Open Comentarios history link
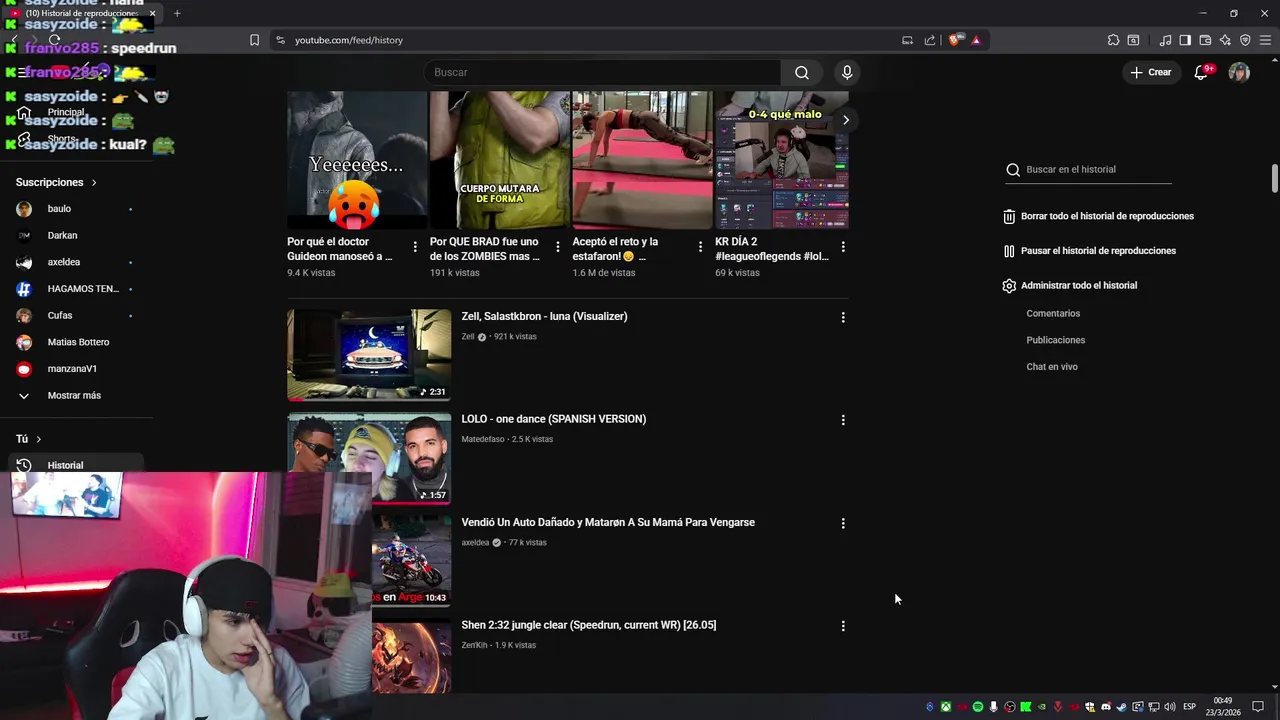This screenshot has height=720, width=1280. (x=1053, y=314)
